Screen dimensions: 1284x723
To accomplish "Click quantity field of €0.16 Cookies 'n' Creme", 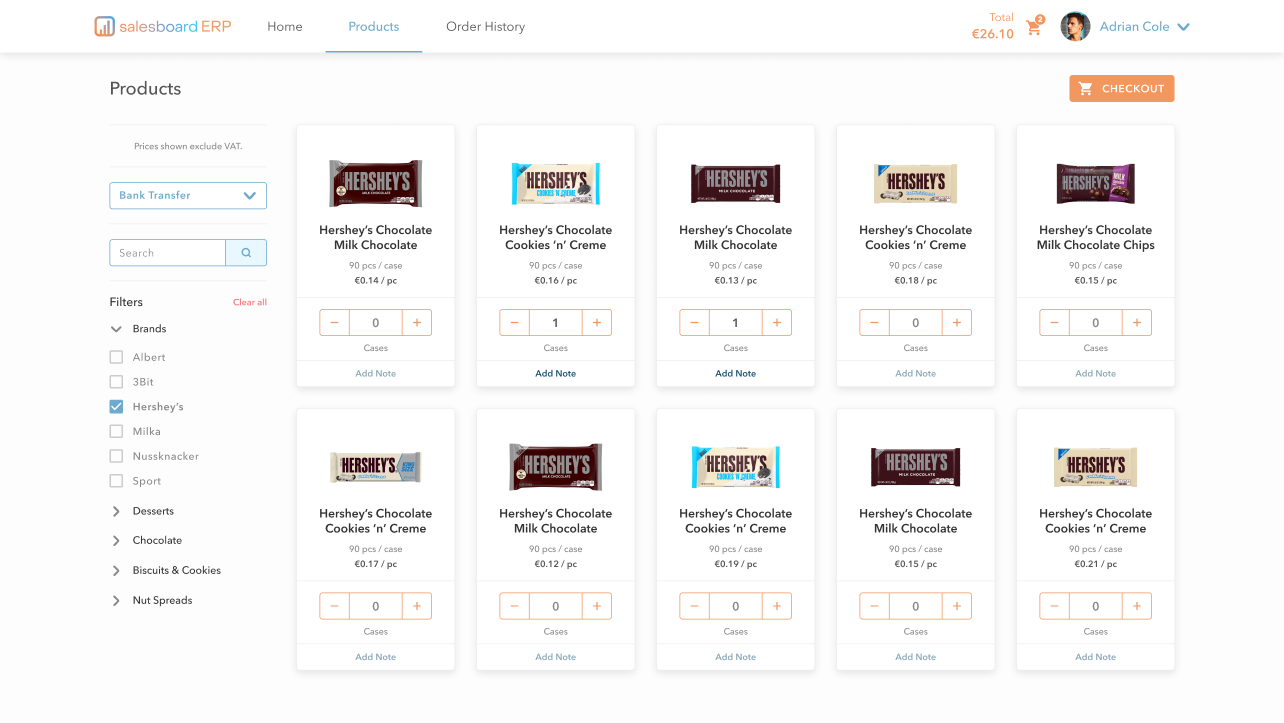I will (556, 323).
